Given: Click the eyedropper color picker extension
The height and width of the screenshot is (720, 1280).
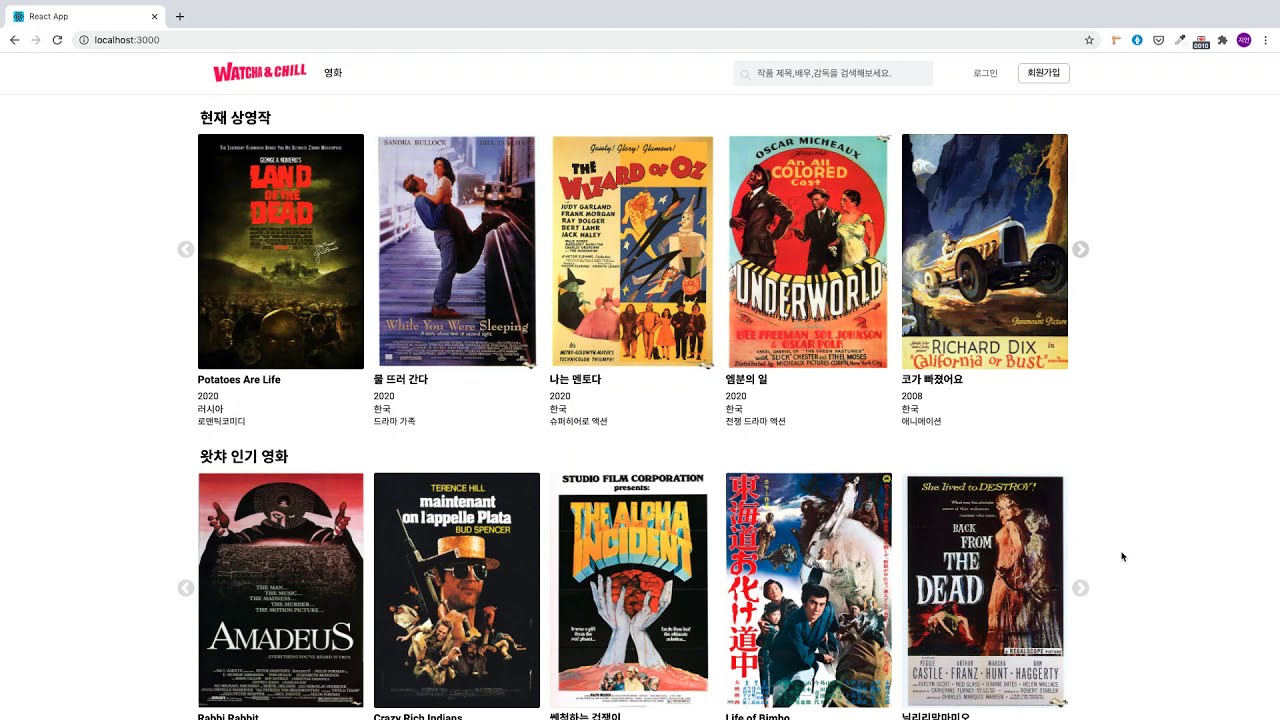Looking at the screenshot, I should [1180, 40].
